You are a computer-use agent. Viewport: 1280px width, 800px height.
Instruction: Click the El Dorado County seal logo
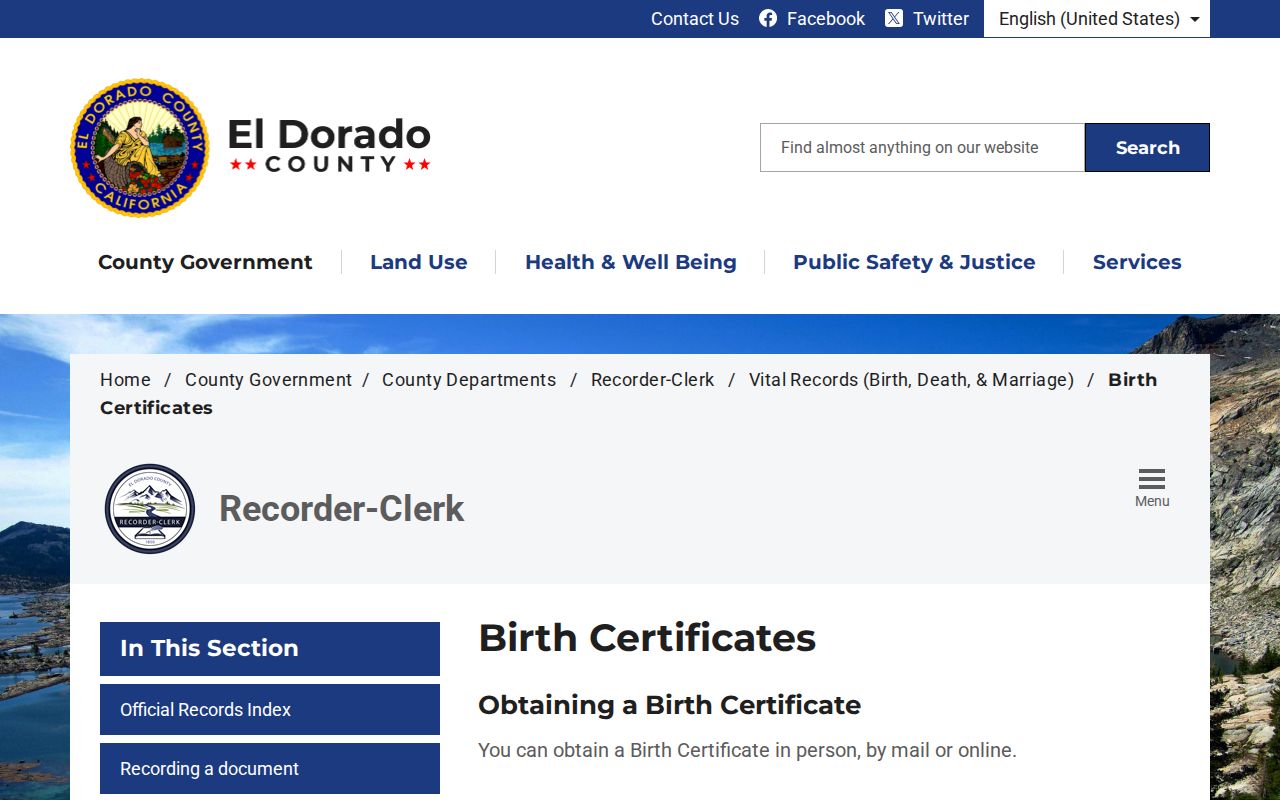(x=140, y=148)
